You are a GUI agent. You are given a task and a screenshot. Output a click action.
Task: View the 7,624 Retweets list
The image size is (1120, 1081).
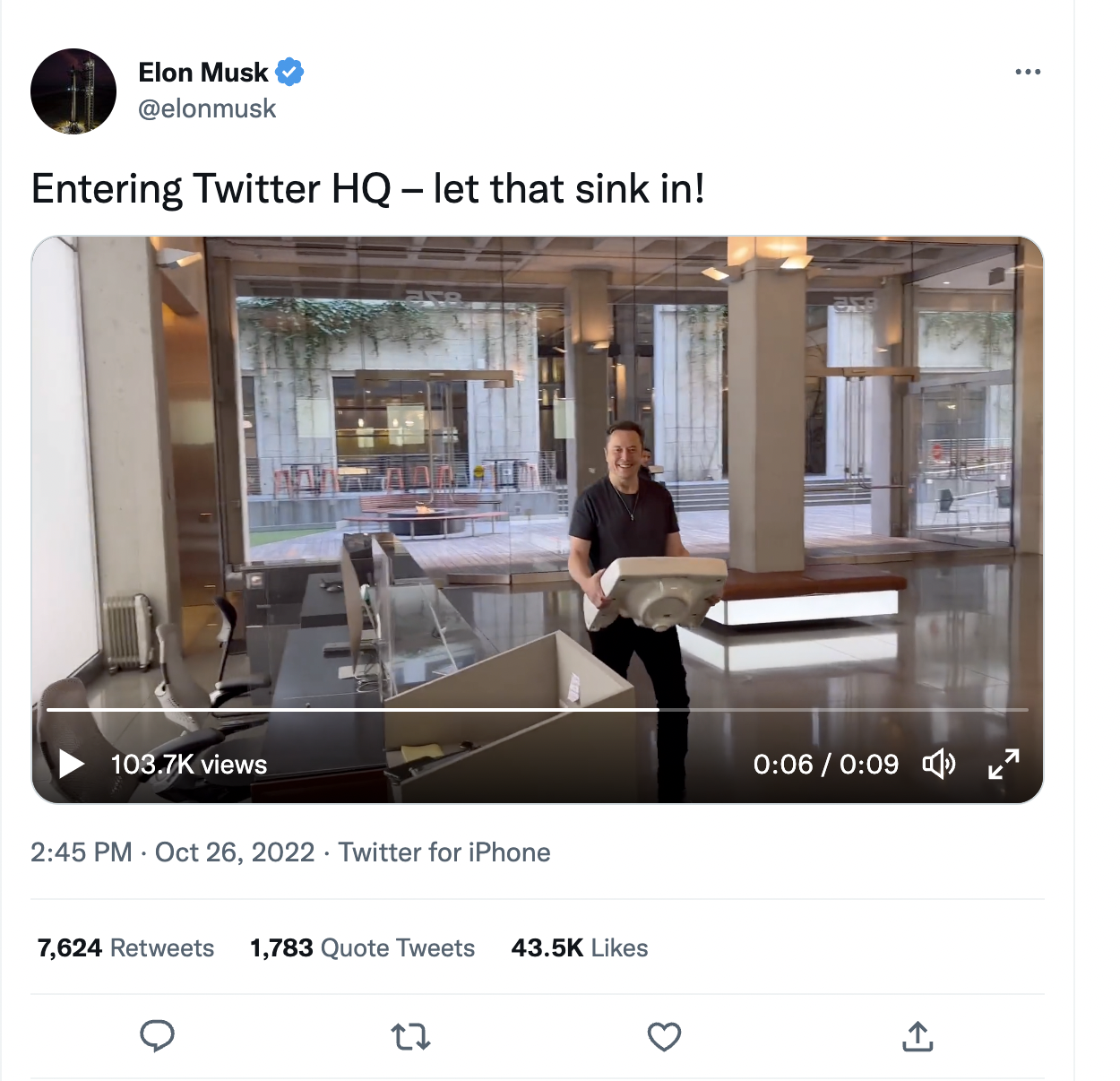tap(125, 948)
